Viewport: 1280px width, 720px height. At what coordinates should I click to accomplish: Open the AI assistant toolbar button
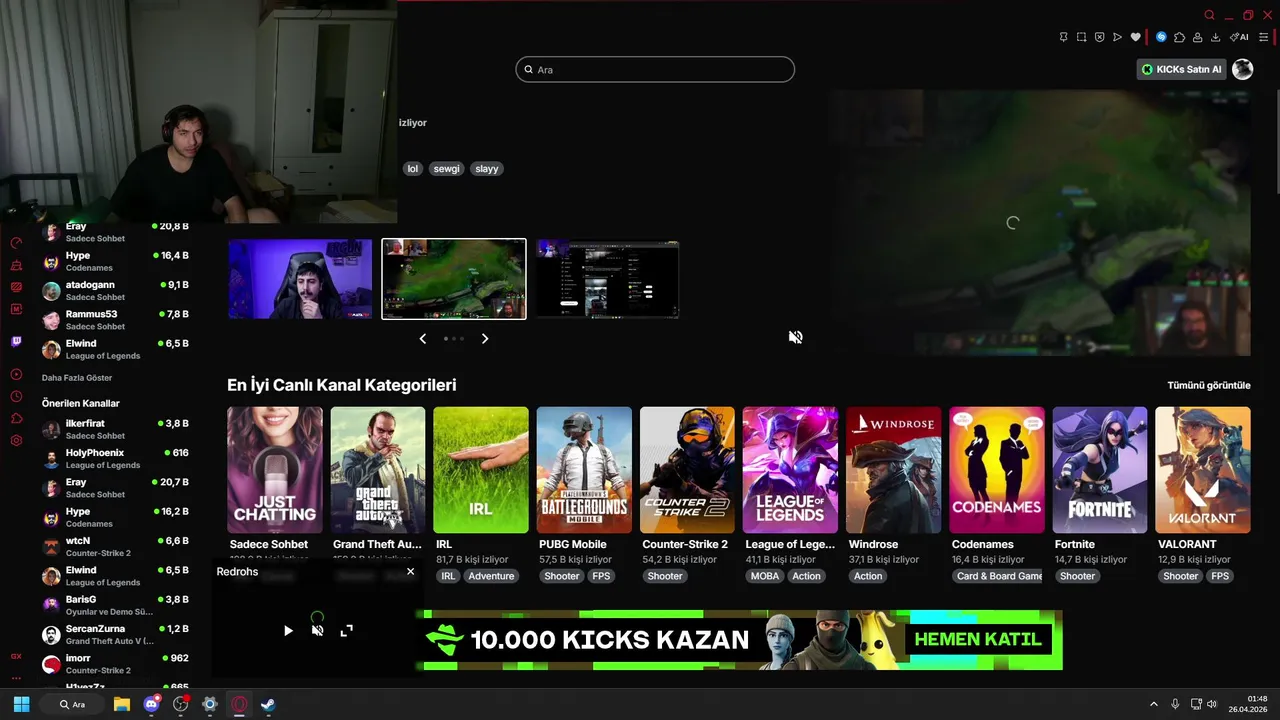click(x=1239, y=37)
